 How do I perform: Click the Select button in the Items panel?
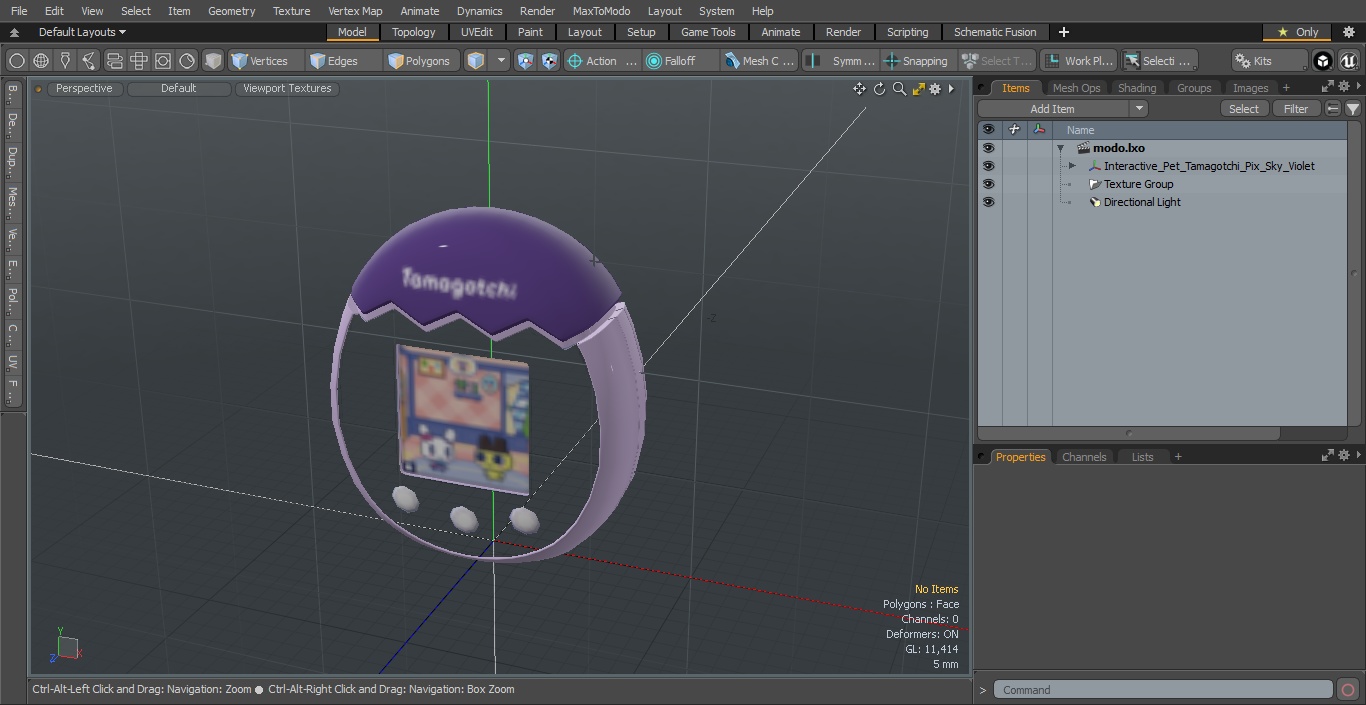[x=1244, y=109]
